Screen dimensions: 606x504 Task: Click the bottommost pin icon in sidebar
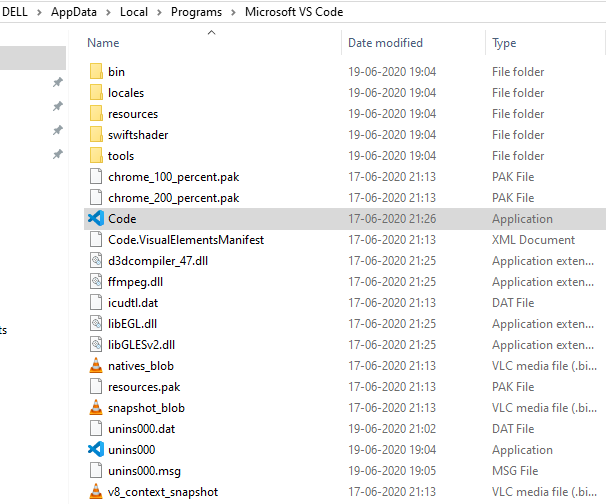click(58, 155)
